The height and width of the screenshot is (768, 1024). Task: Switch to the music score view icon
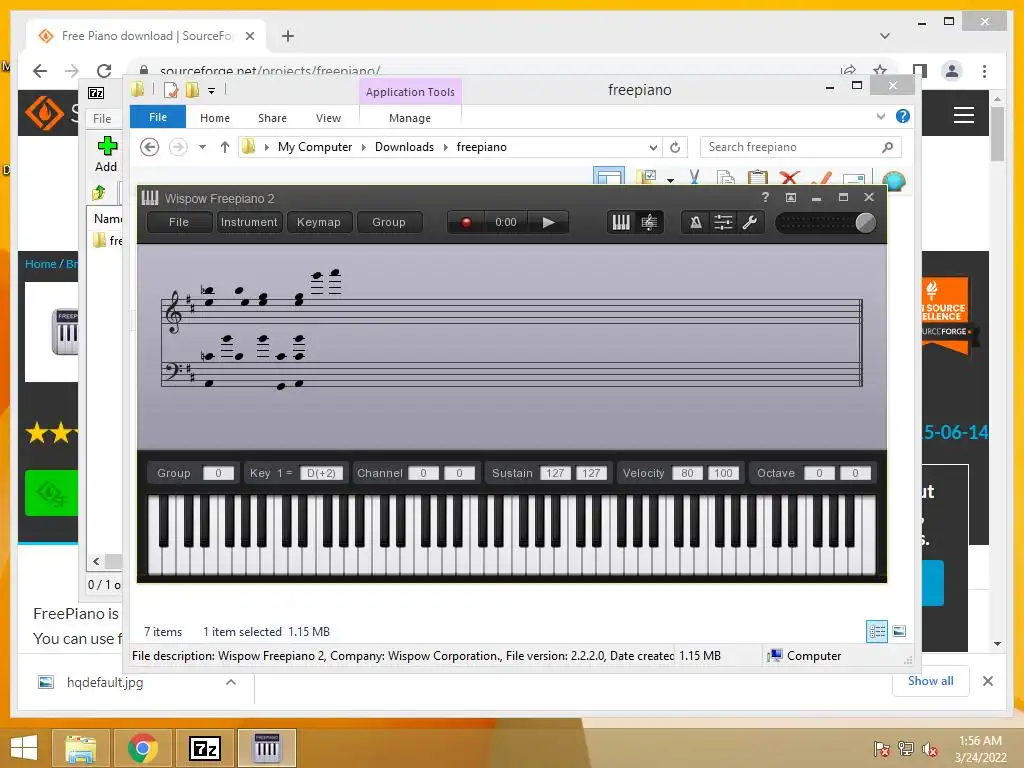(x=649, y=223)
